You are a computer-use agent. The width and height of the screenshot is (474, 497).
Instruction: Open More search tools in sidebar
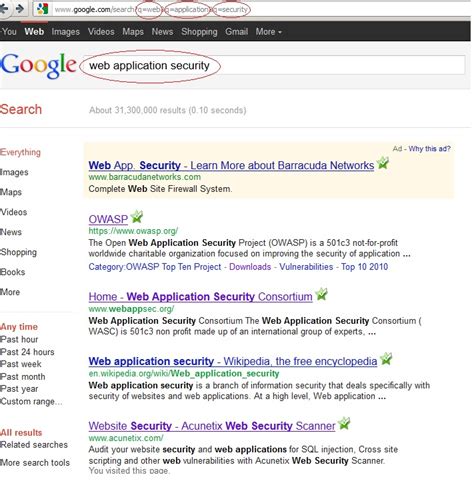coord(35,463)
